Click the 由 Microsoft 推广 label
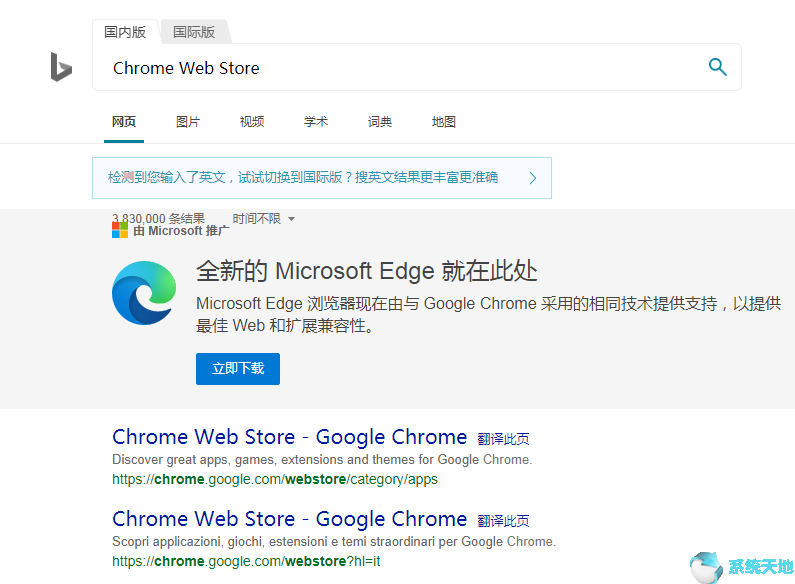The height and width of the screenshot is (584, 795). click(181, 231)
